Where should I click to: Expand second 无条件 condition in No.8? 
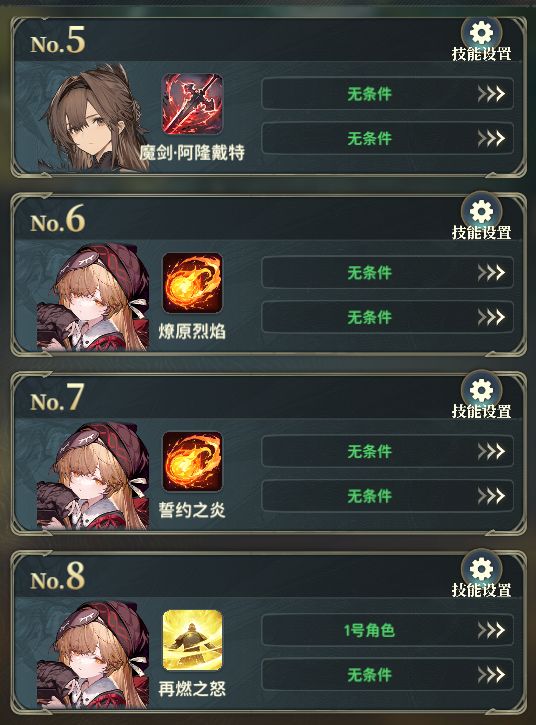pyautogui.click(x=388, y=674)
